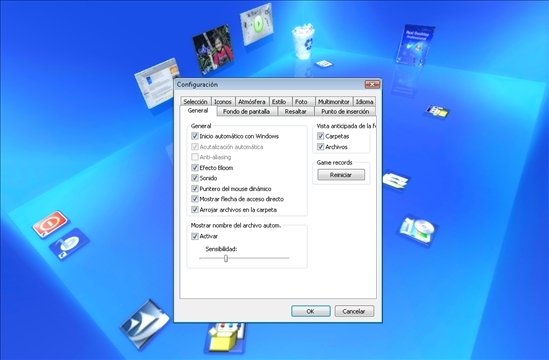Open the girl photo thumbnail on the desktop

pyautogui.click(x=213, y=48)
